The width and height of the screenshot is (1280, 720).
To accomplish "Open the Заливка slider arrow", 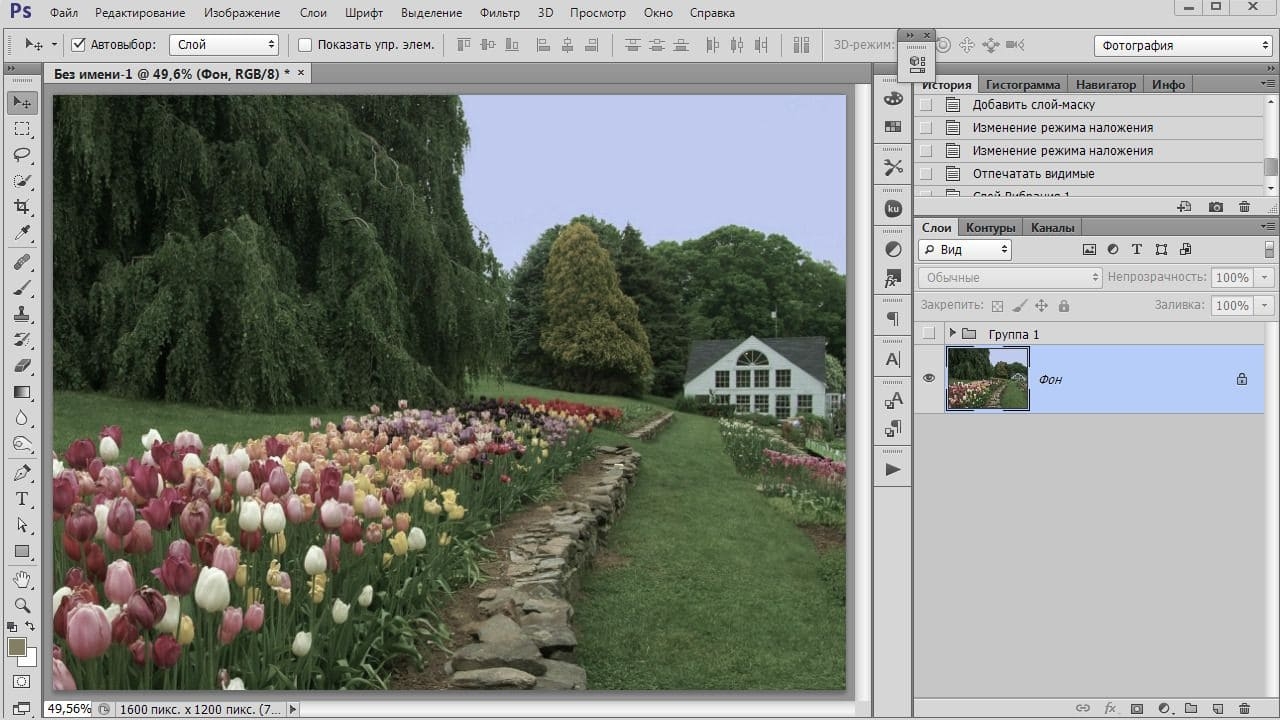I will point(1265,306).
